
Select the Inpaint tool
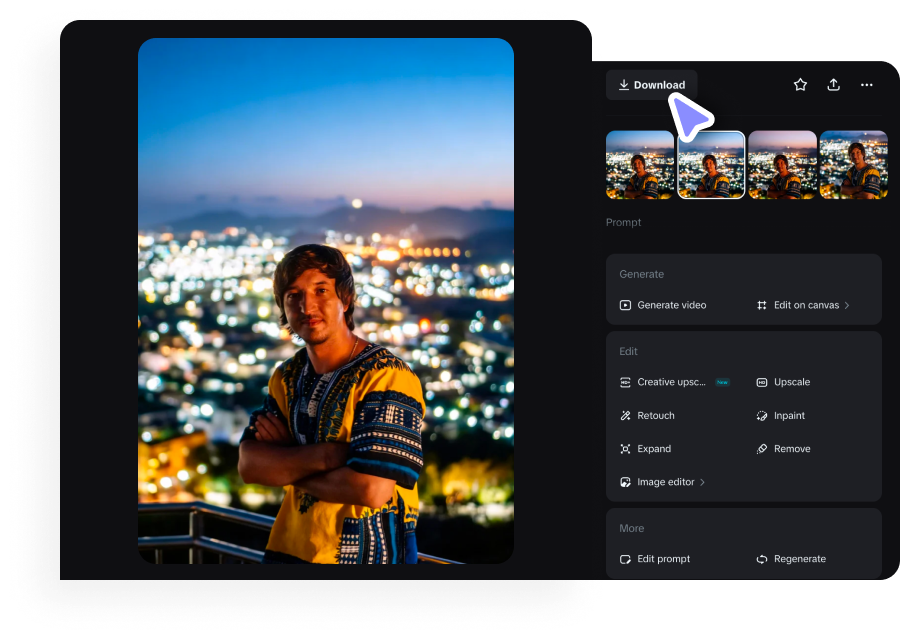click(788, 415)
